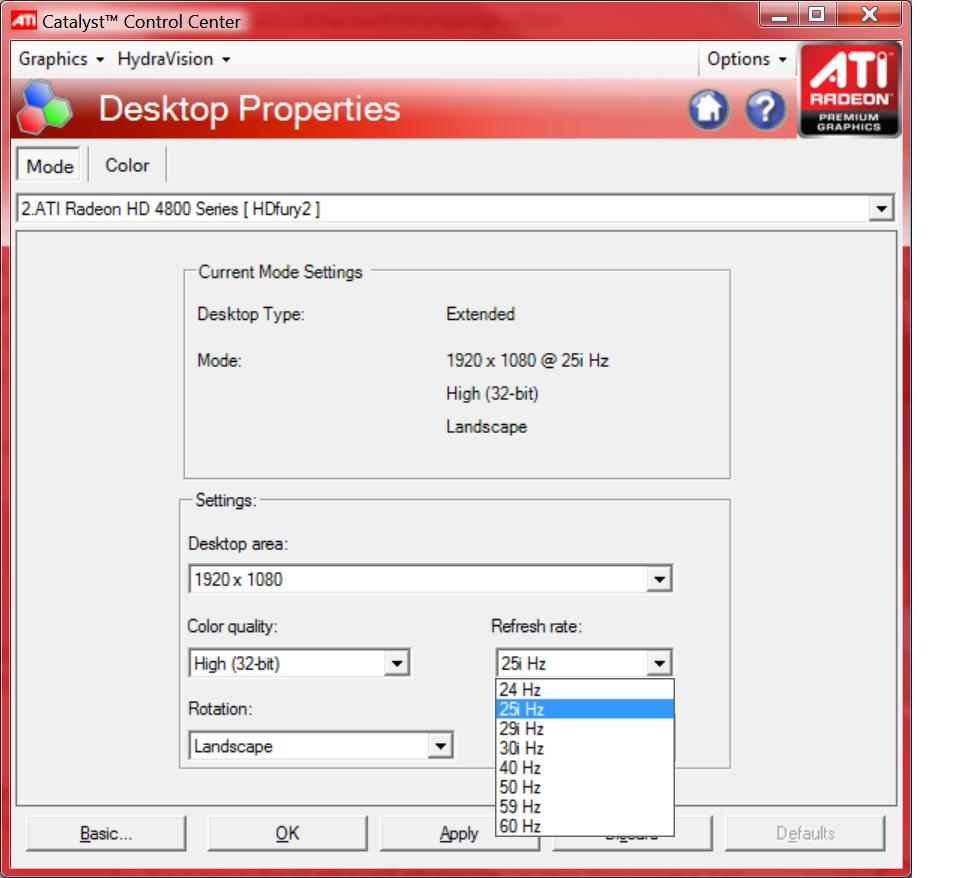Maximize the Catalyst Control Center window
960x878 pixels.
(816, 15)
